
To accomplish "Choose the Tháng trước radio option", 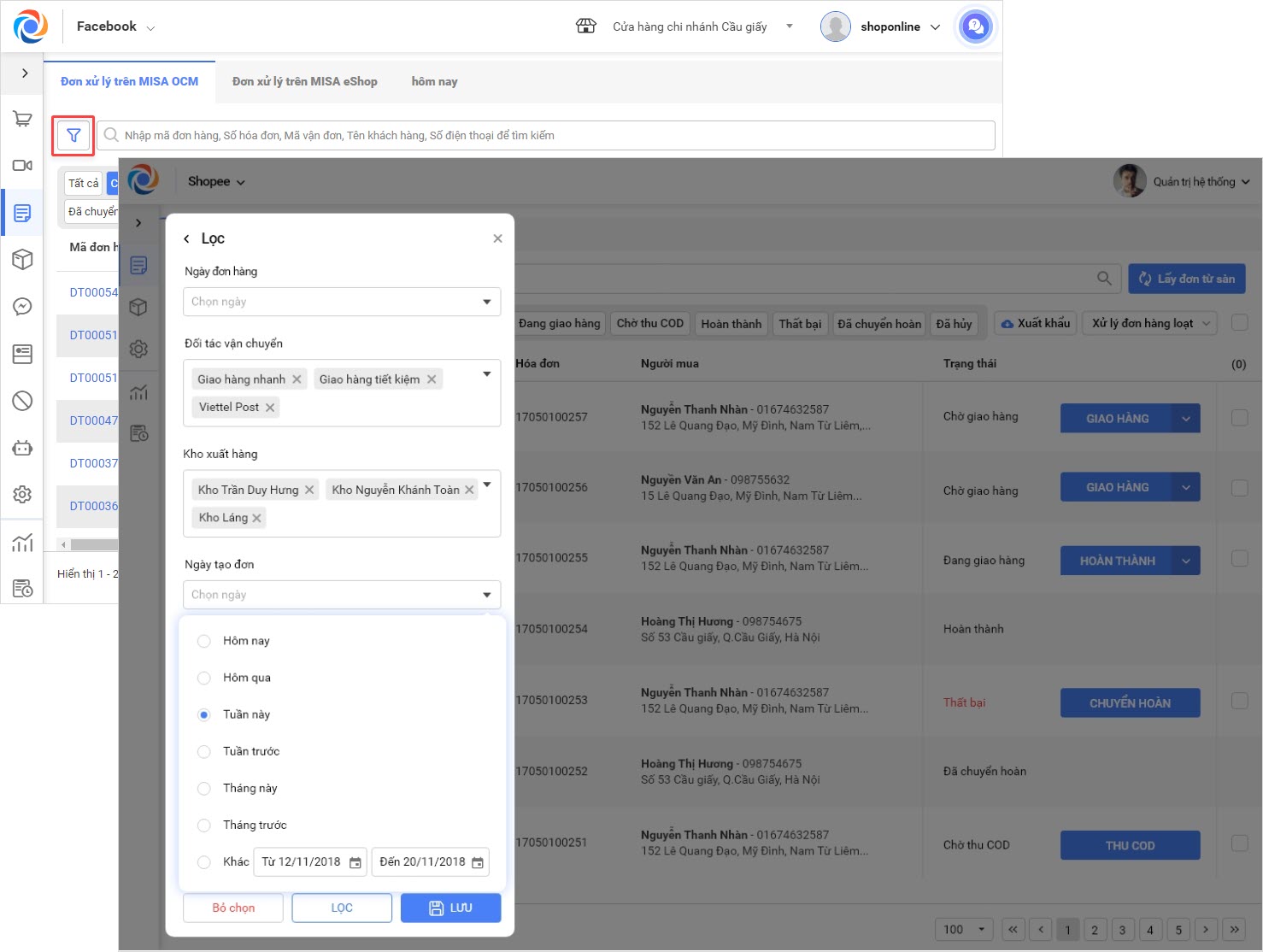I will [203, 826].
